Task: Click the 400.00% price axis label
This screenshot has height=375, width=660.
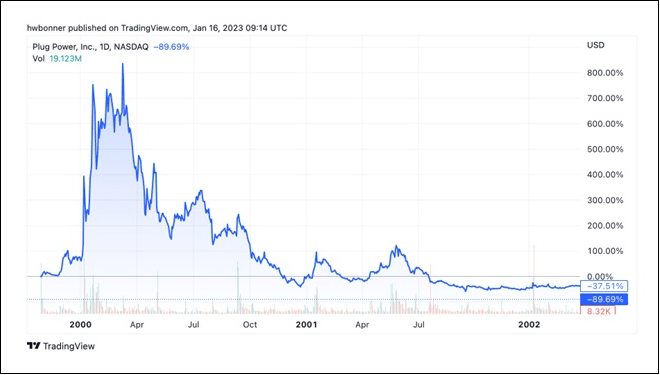Action: pos(605,175)
